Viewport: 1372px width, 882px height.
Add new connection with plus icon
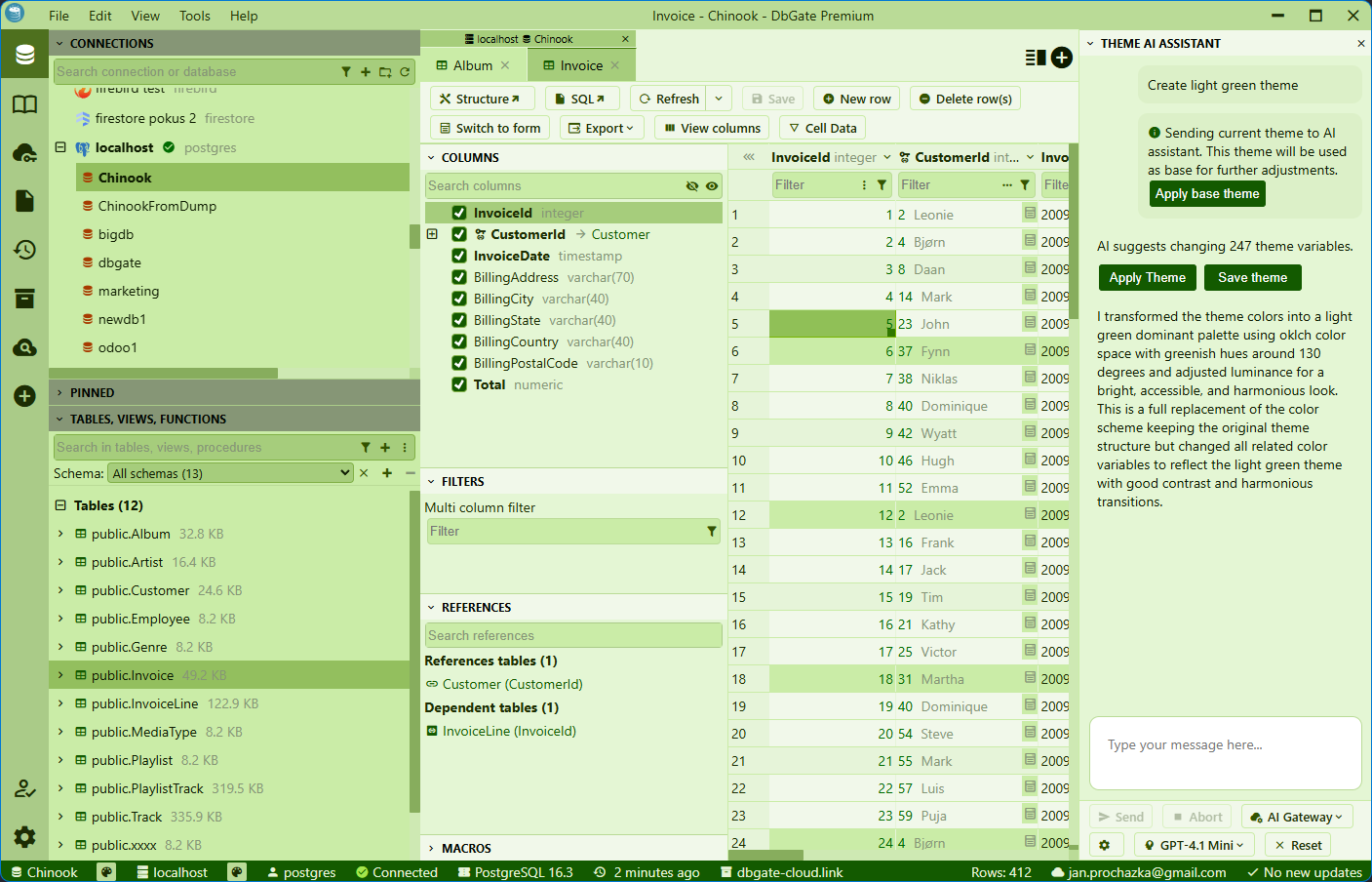point(367,72)
